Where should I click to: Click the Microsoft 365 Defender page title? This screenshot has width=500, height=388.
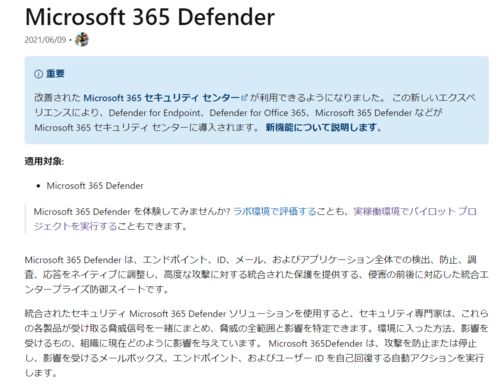[x=150, y=17]
